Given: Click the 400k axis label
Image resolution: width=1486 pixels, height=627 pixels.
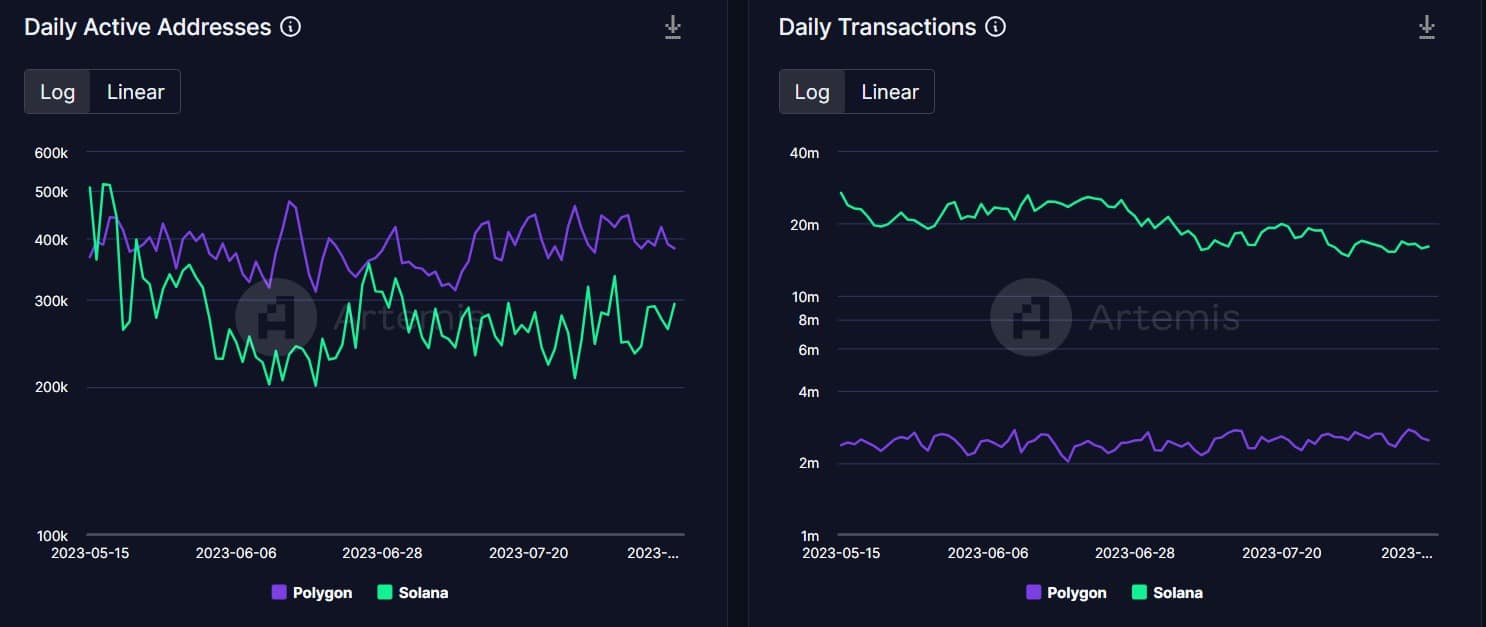Looking at the screenshot, I should 51,240.
